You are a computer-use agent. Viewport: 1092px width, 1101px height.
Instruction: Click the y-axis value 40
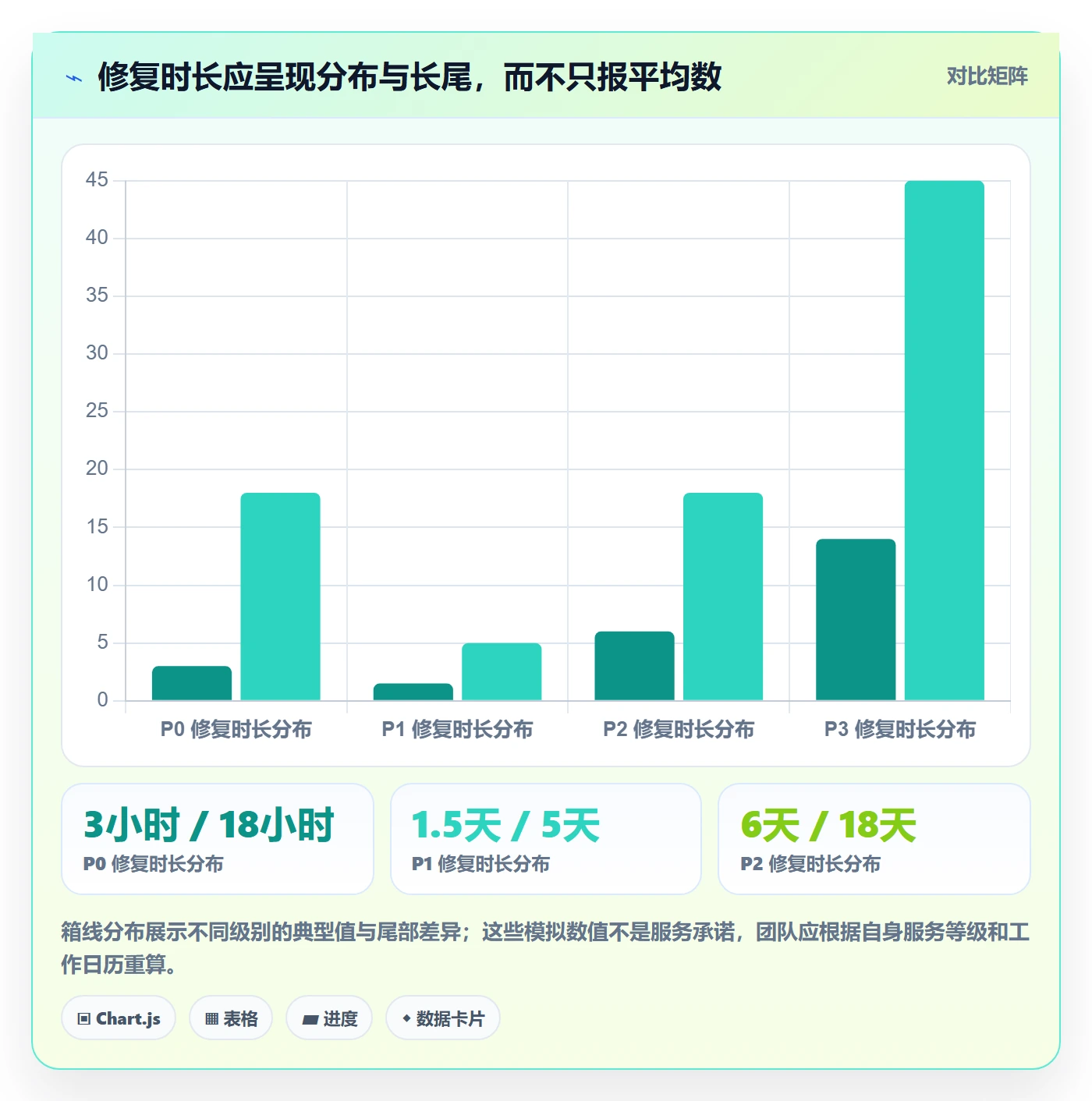tap(97, 238)
